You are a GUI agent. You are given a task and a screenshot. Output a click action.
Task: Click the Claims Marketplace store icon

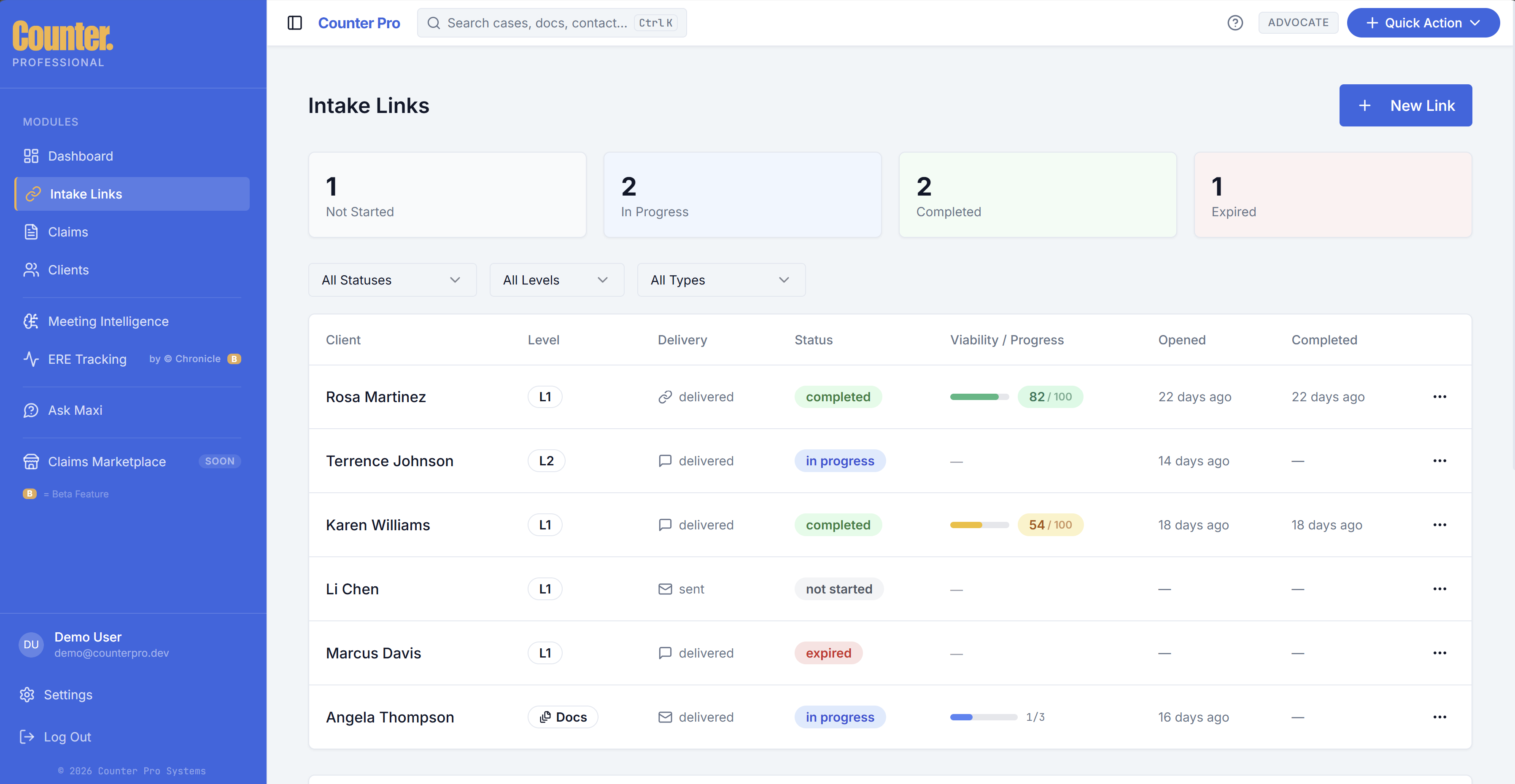tap(31, 462)
